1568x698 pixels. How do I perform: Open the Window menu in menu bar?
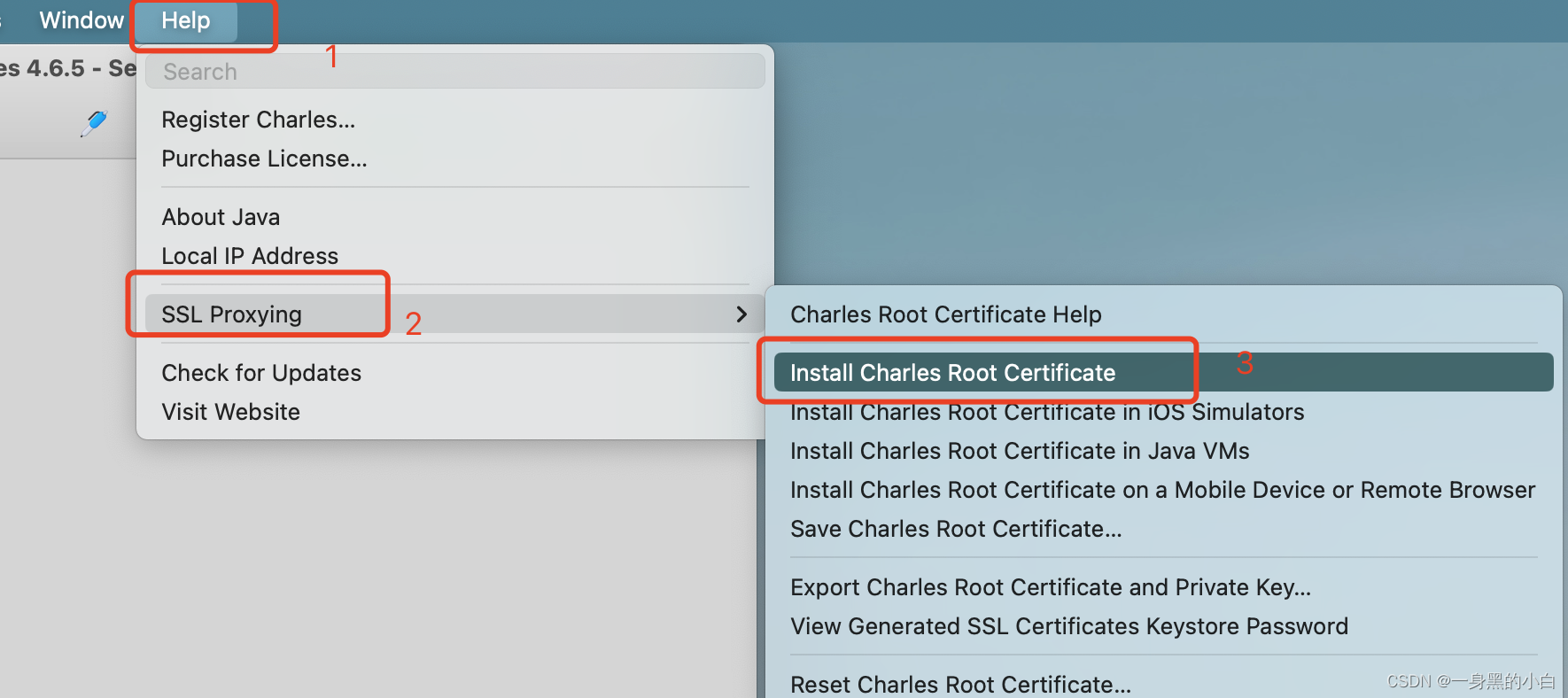(x=82, y=20)
